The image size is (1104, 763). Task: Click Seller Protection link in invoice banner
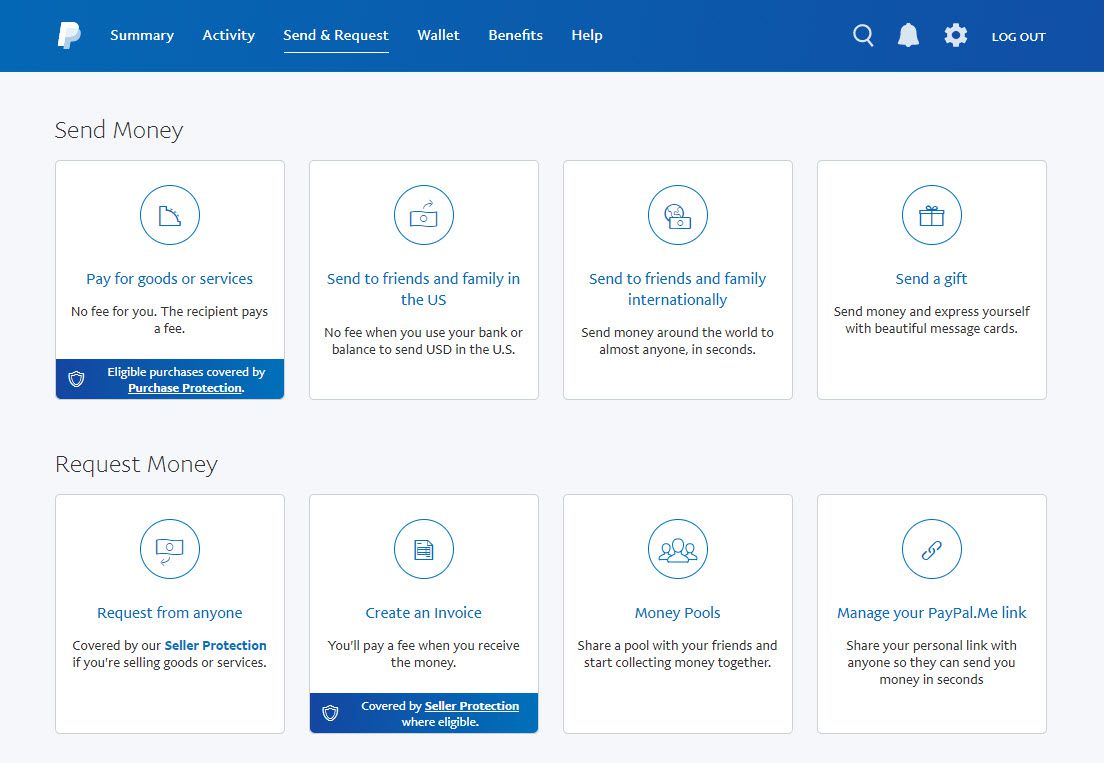pos(472,706)
